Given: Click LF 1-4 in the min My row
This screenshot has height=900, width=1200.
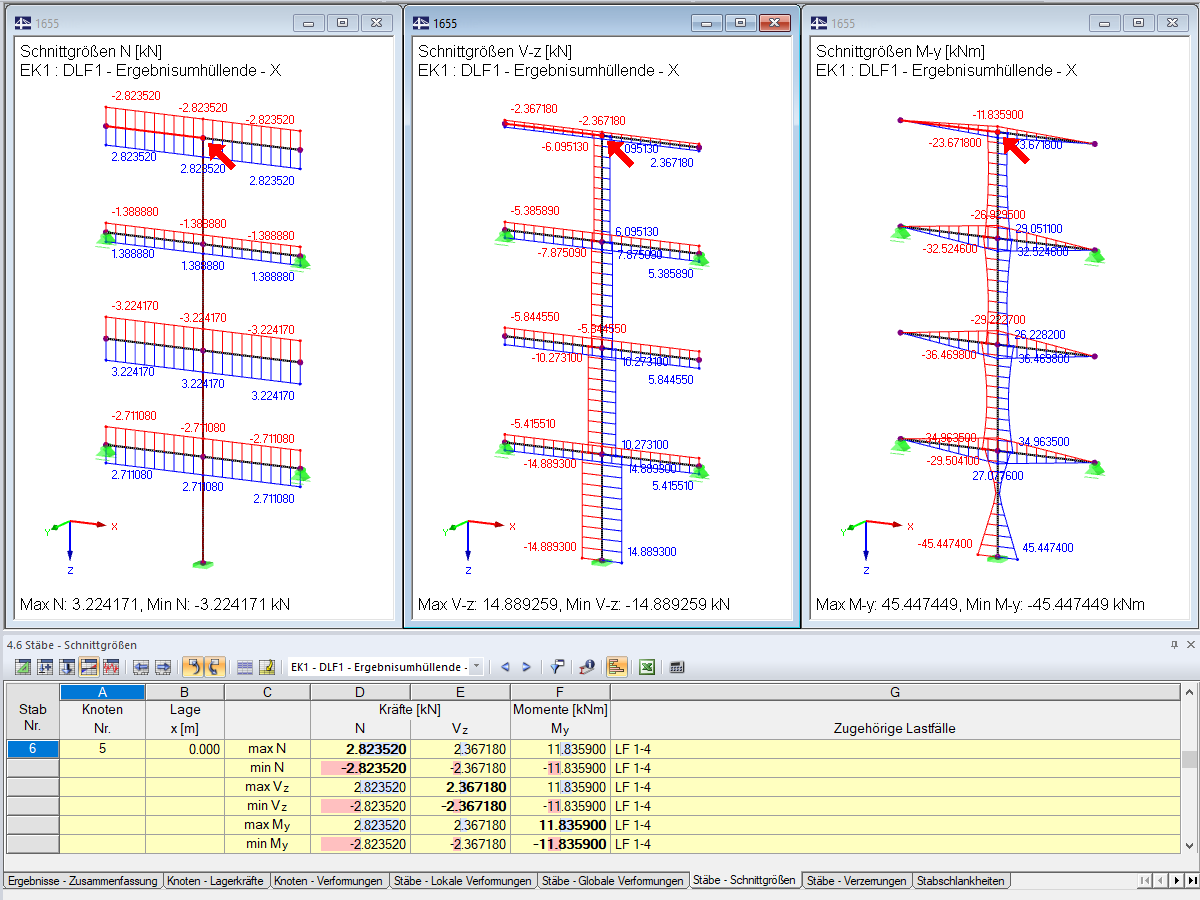Looking at the screenshot, I should coord(633,844).
